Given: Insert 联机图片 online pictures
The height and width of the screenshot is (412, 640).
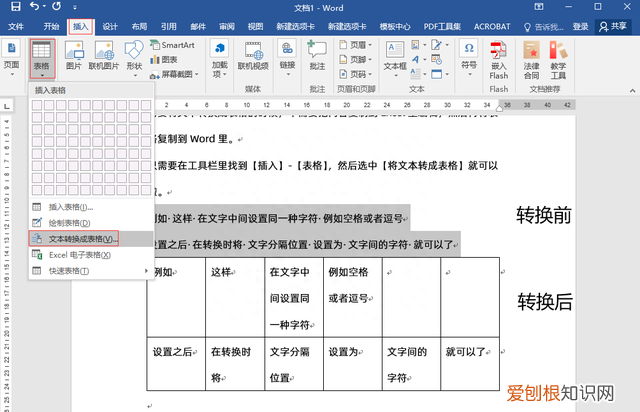Looking at the screenshot, I should click(x=104, y=56).
